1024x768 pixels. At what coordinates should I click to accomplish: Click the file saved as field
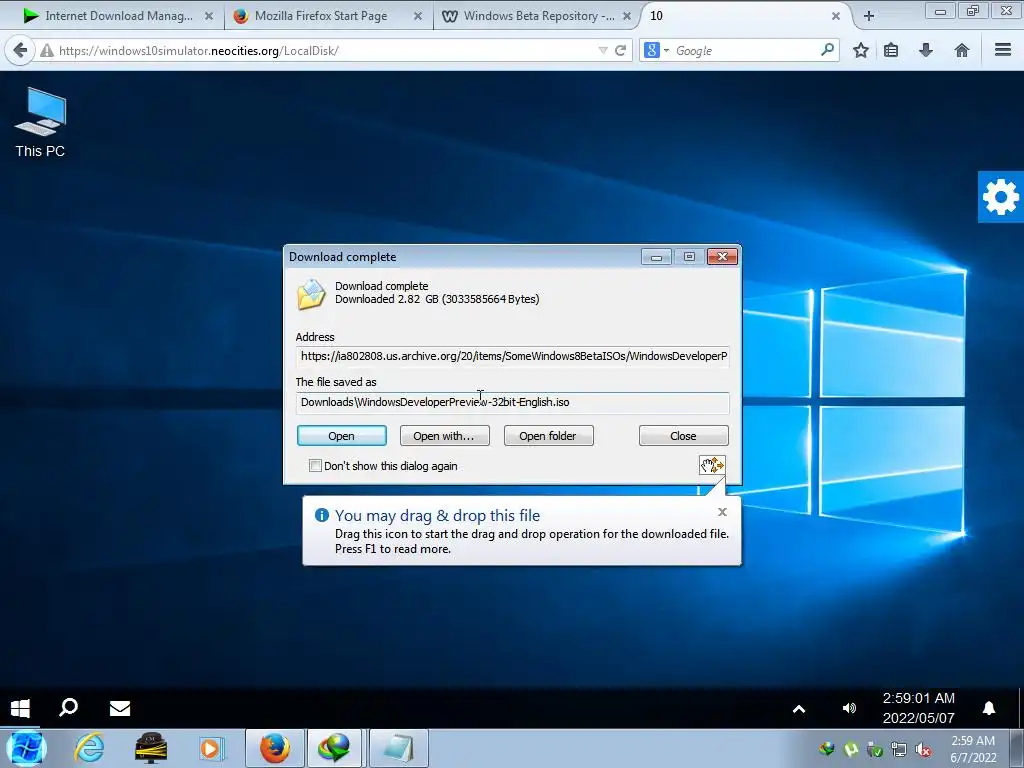pyautogui.click(x=513, y=403)
